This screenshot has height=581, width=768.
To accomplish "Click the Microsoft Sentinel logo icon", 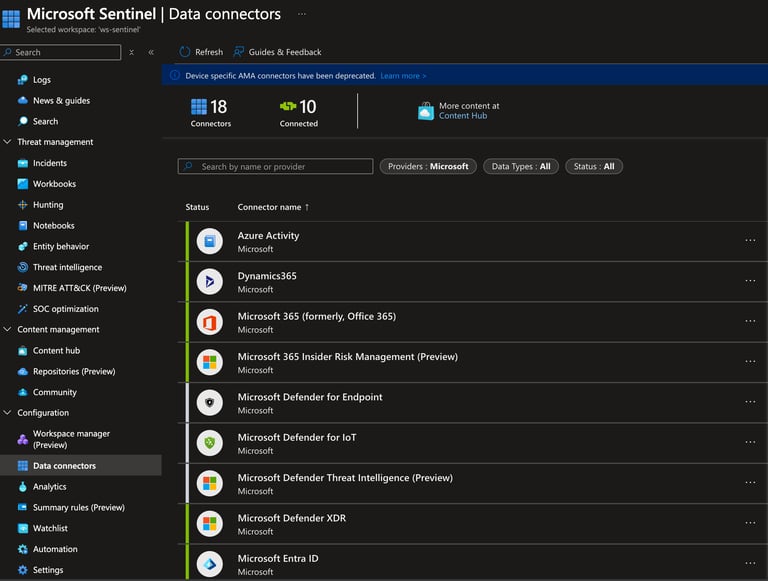I will coord(11,18).
